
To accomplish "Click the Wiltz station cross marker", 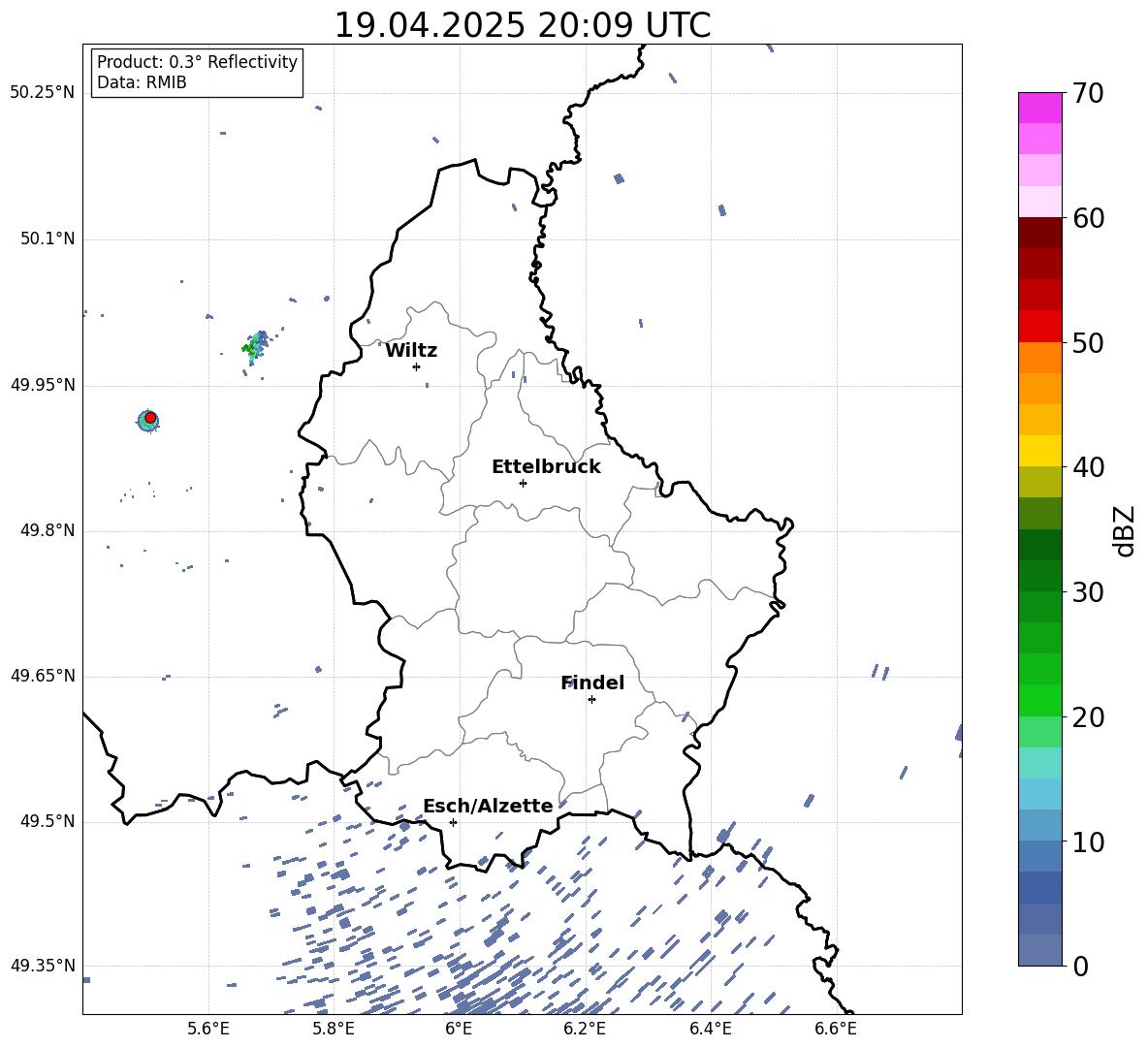I will click(x=417, y=366).
